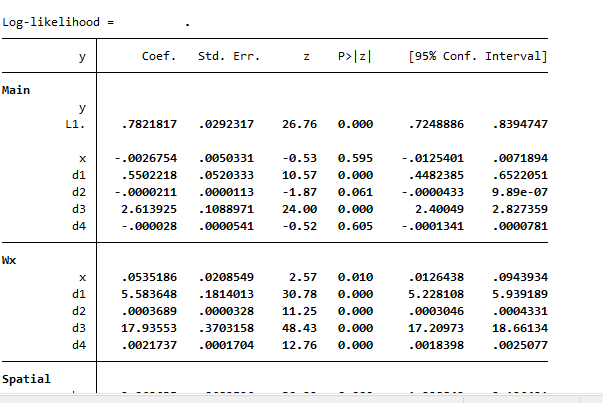Select the "Coef." column header
This screenshot has height=403, width=603.
159,56
